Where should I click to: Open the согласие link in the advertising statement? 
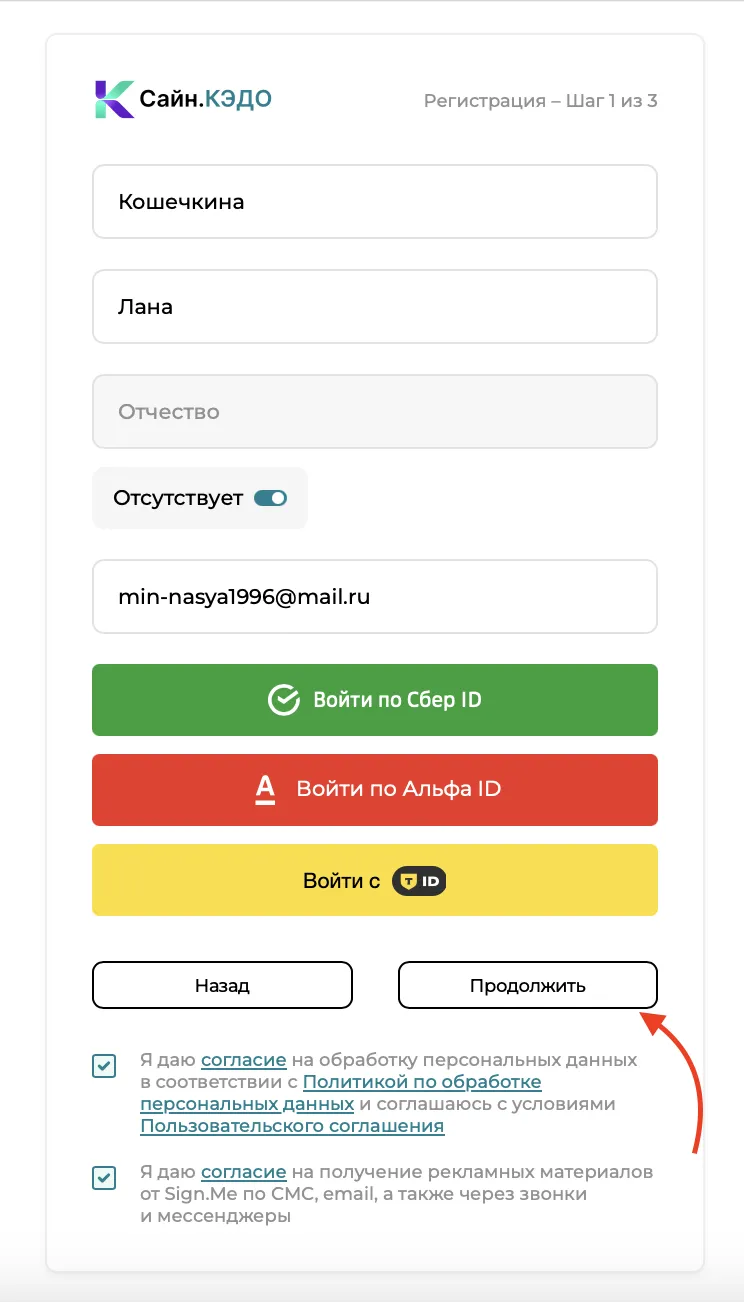[x=244, y=1171]
